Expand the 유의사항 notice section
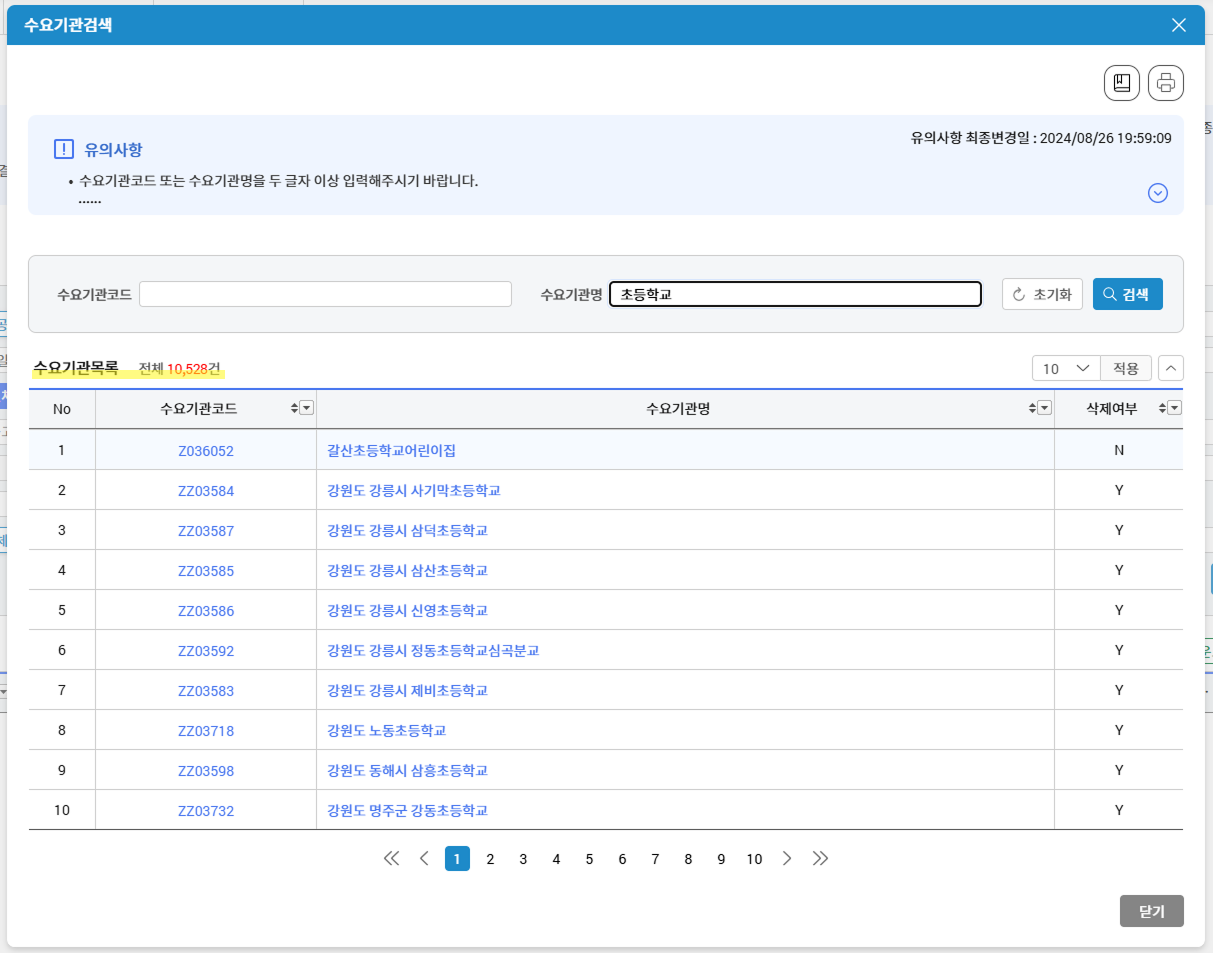Viewport: 1213px width, 953px height. pos(1158,193)
